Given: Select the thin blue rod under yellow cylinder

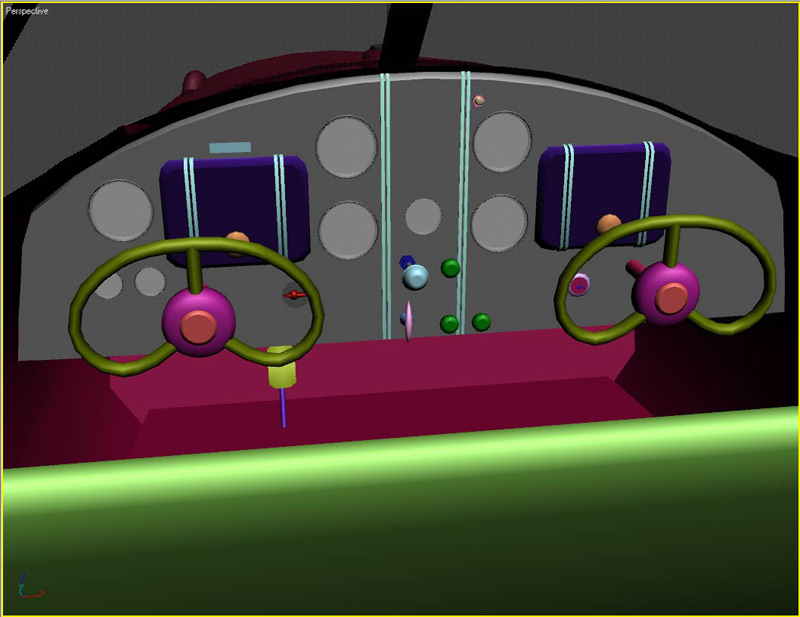Looking at the screenshot, I should coord(283,407).
